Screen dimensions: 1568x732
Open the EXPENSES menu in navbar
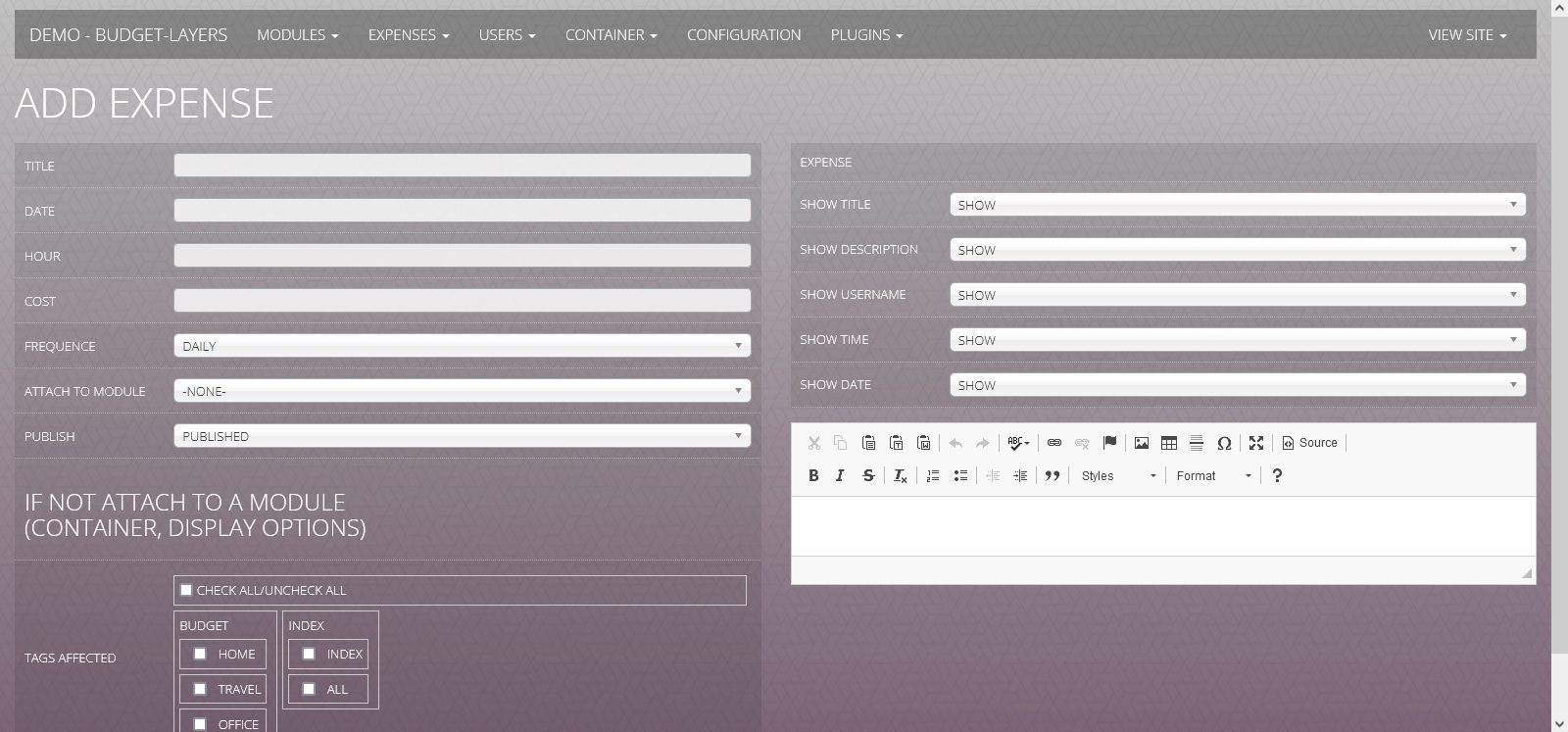[x=408, y=35]
